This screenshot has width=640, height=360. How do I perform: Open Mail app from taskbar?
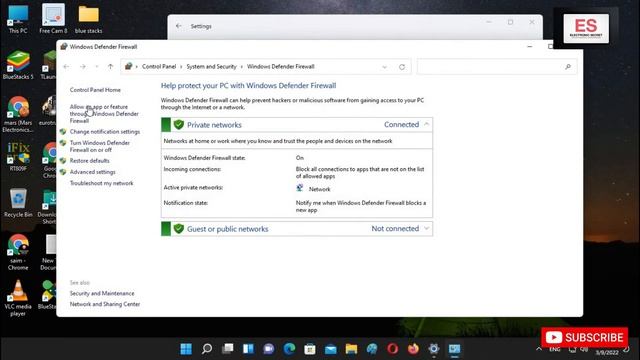click(331, 349)
